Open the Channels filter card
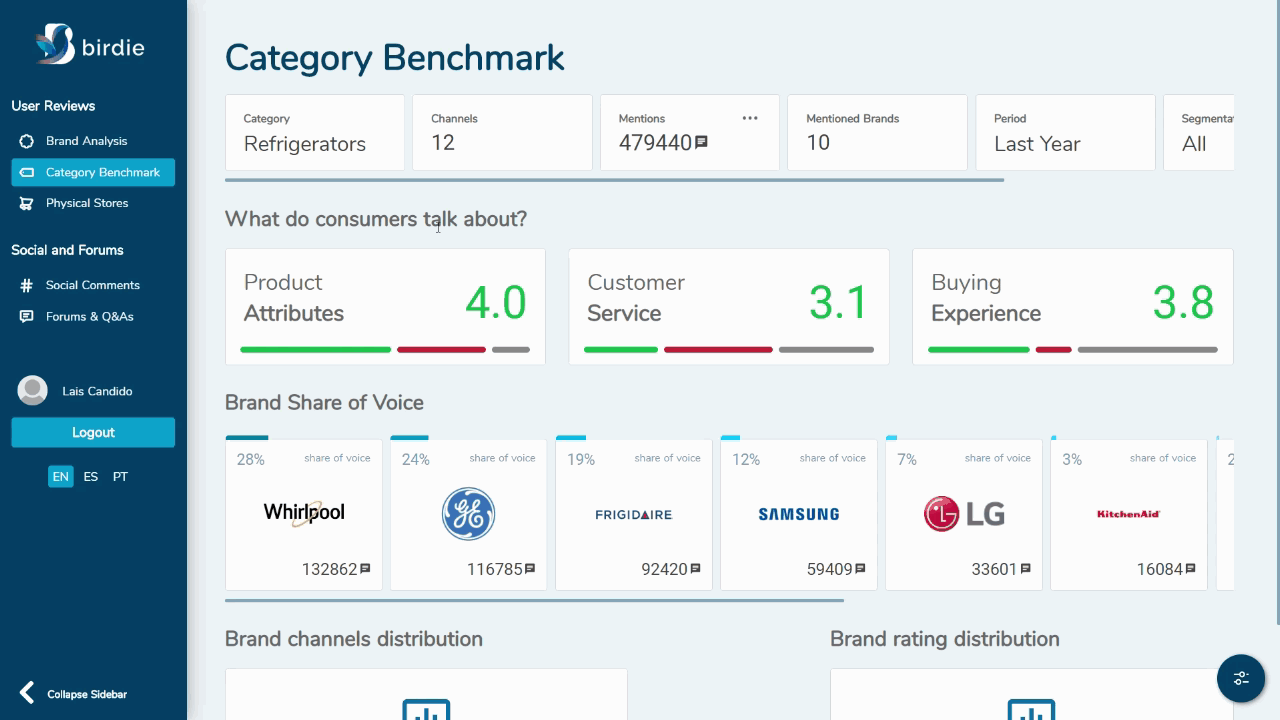Image resolution: width=1280 pixels, height=720 pixels. [x=502, y=133]
